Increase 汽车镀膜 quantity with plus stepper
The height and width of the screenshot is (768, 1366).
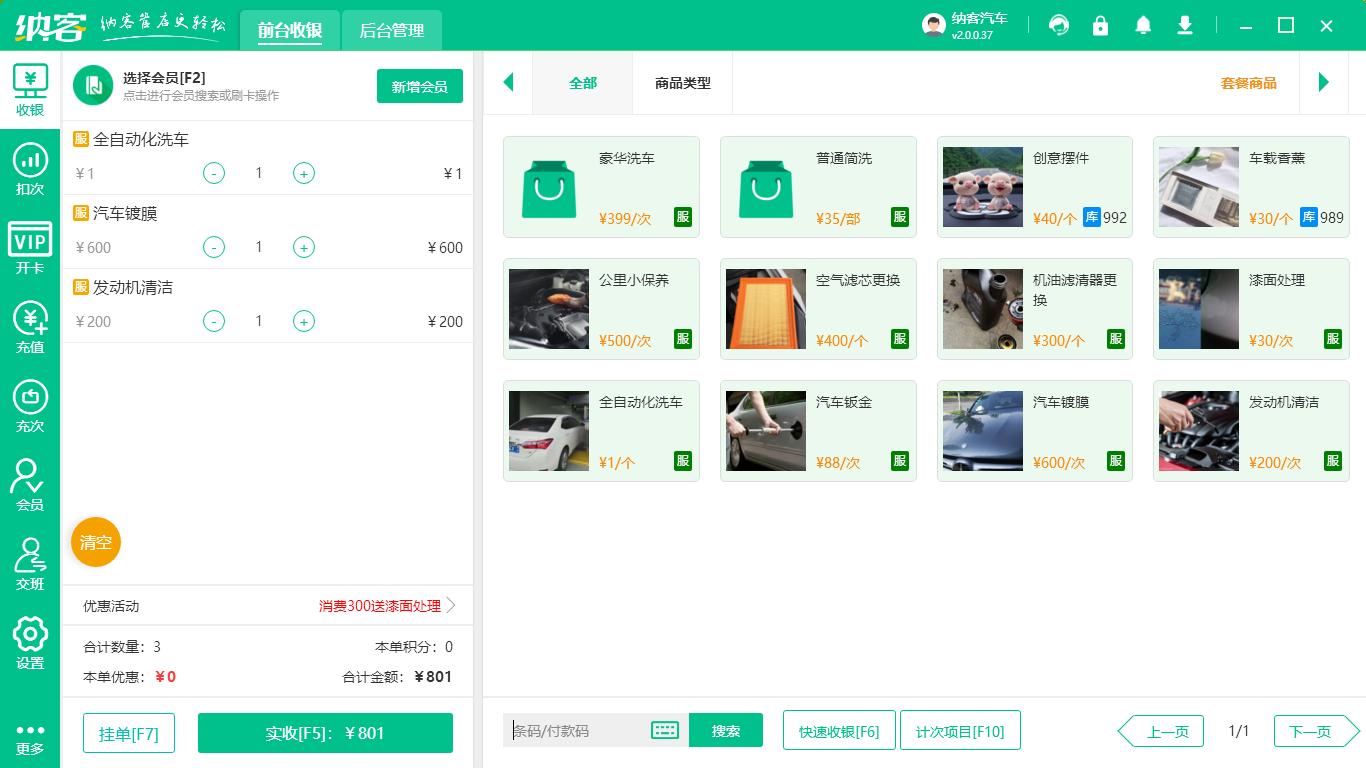(303, 247)
